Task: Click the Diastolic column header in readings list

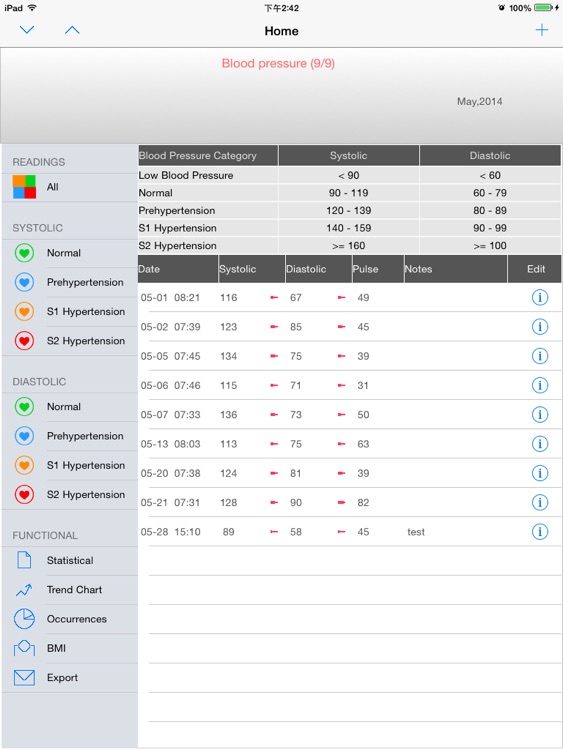Action: (x=319, y=269)
